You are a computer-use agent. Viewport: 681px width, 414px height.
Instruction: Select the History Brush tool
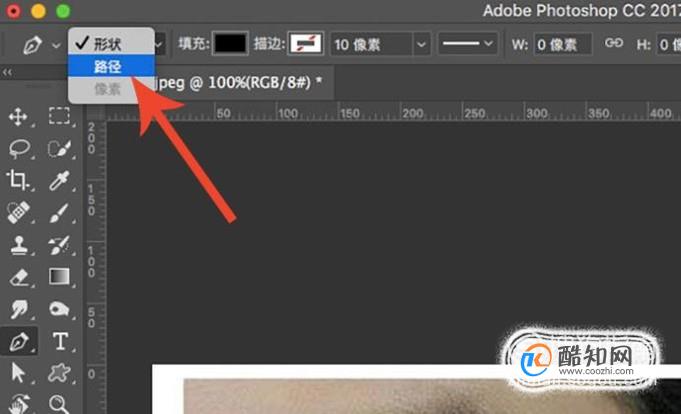[x=59, y=245]
